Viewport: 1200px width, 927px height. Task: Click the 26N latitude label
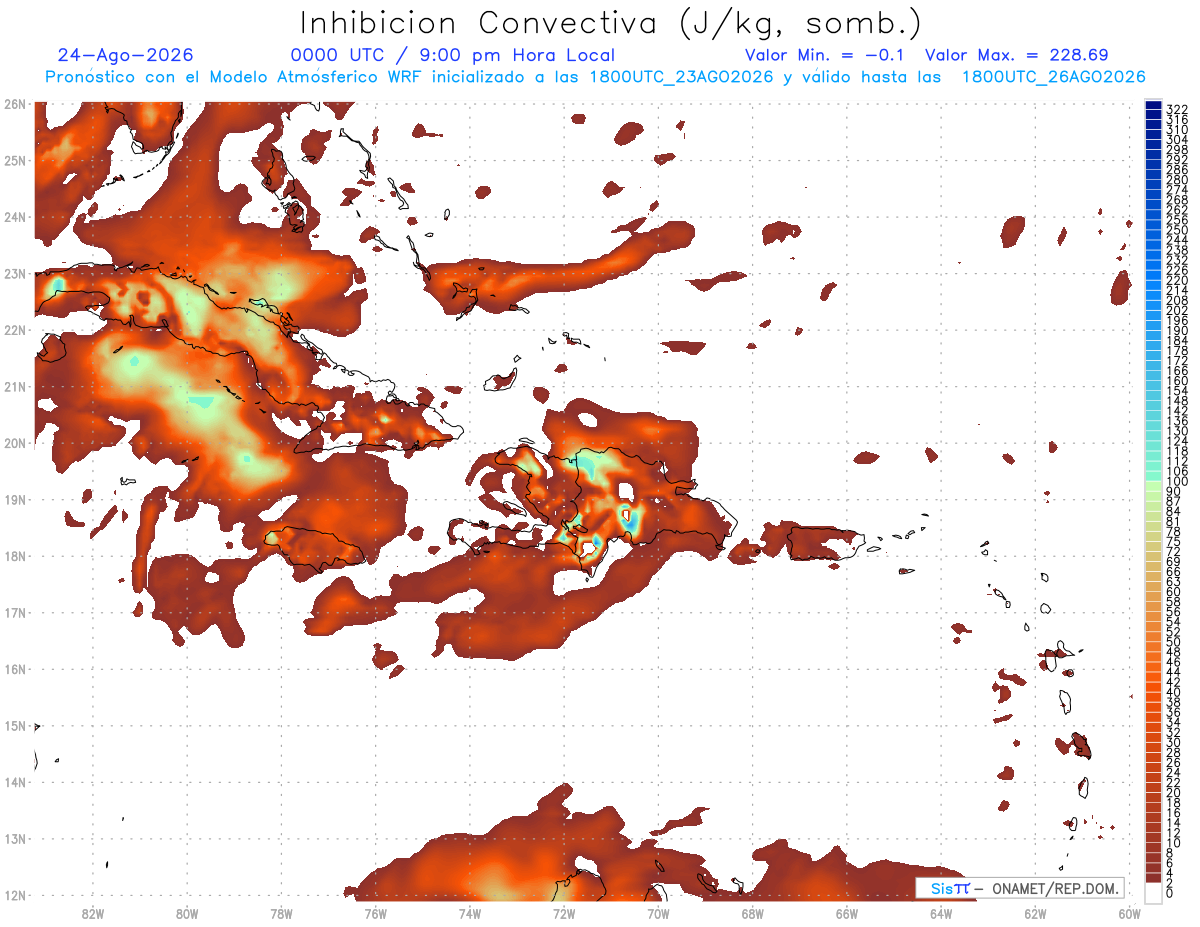15,104
